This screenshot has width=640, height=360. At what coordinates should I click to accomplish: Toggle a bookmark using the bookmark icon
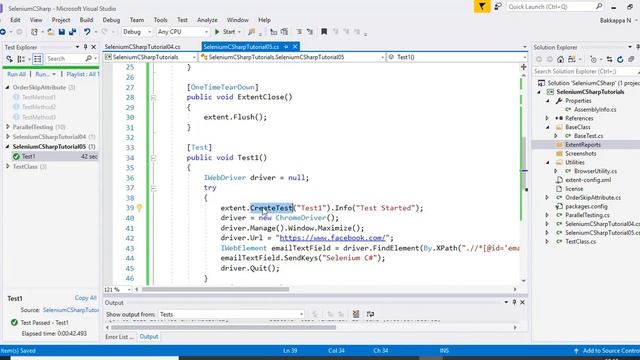(x=324, y=32)
